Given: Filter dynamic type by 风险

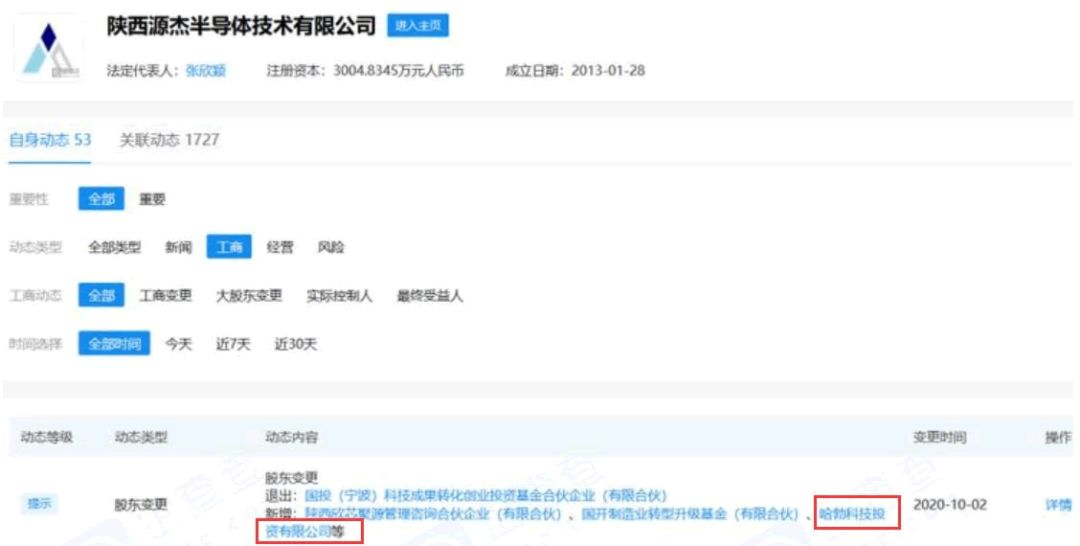Looking at the screenshot, I should pos(331,247).
